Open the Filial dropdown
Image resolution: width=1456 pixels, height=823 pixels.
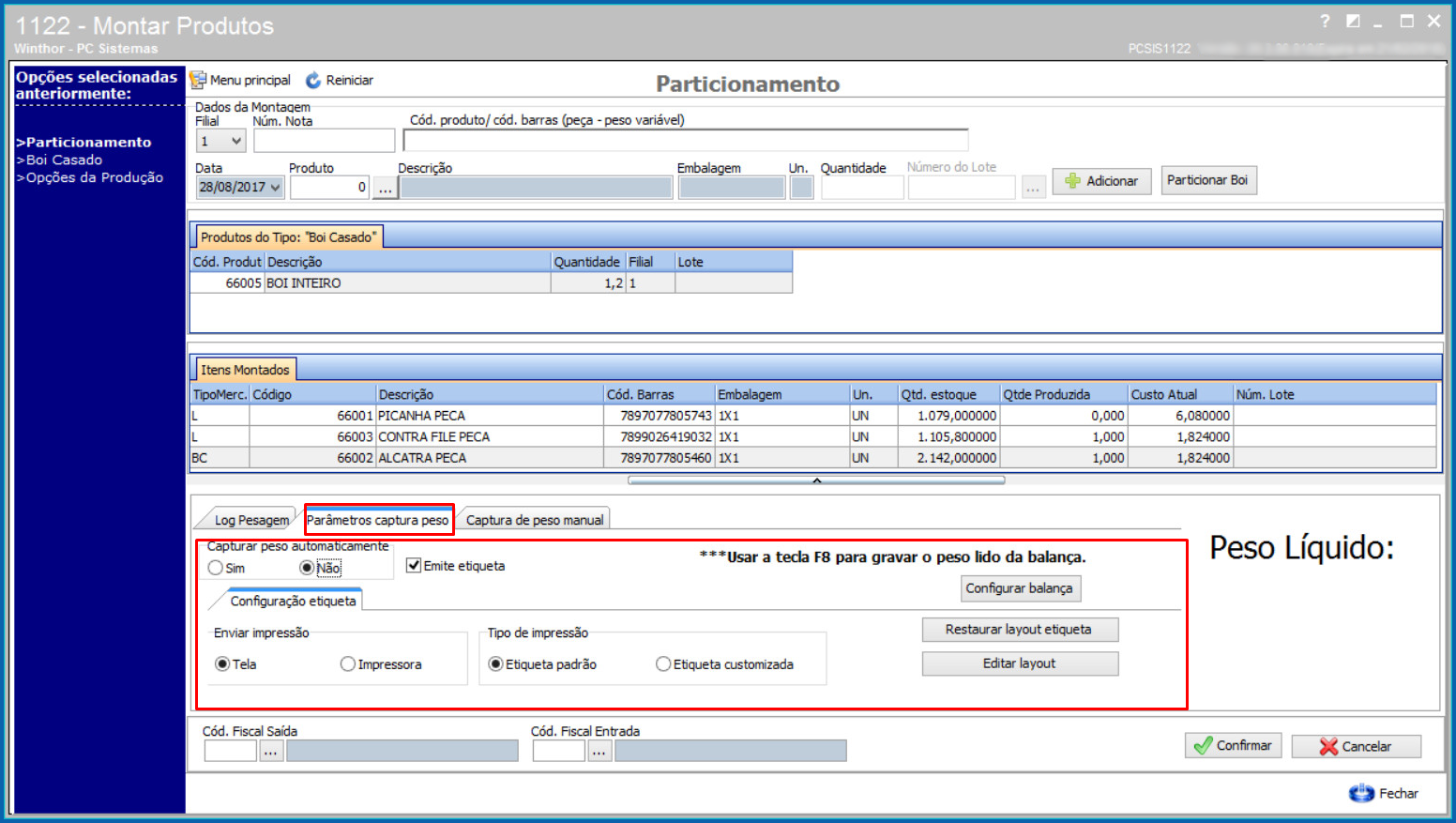[x=236, y=142]
